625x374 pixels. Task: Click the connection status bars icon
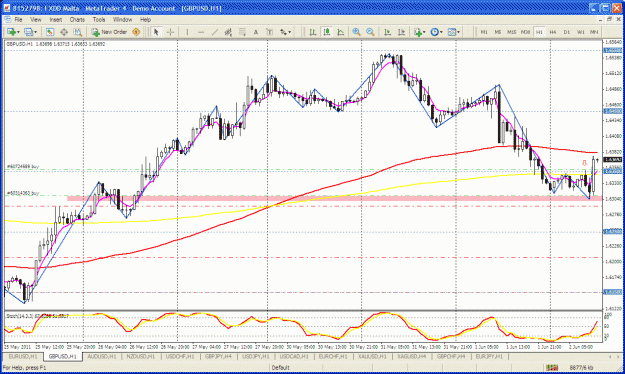(552, 368)
